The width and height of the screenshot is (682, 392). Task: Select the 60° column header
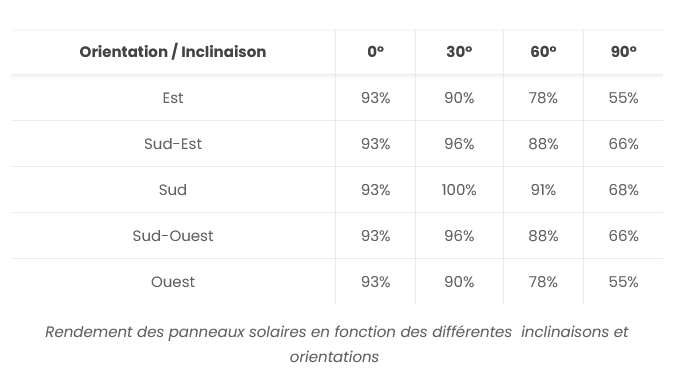pyautogui.click(x=543, y=52)
